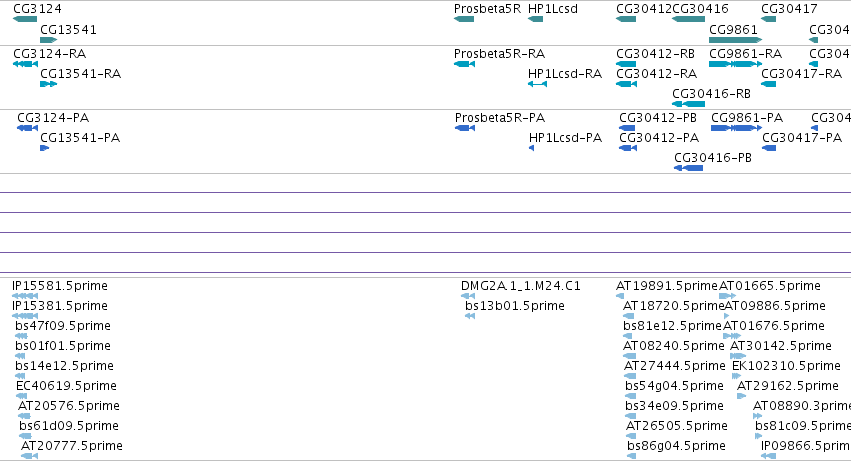Select the AT19891.5prime label
The height and width of the screenshot is (461, 851).
[667, 286]
